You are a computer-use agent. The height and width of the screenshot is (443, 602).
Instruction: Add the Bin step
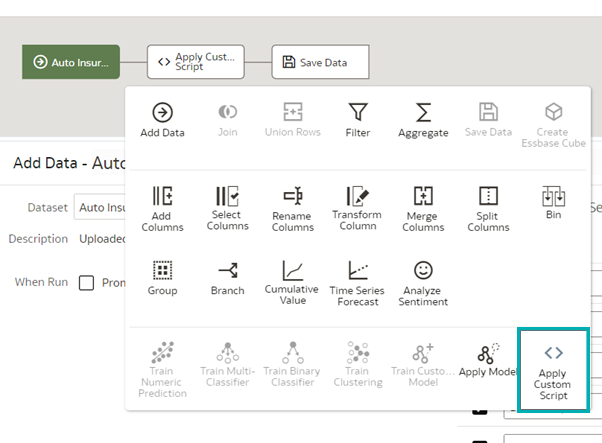(x=553, y=203)
